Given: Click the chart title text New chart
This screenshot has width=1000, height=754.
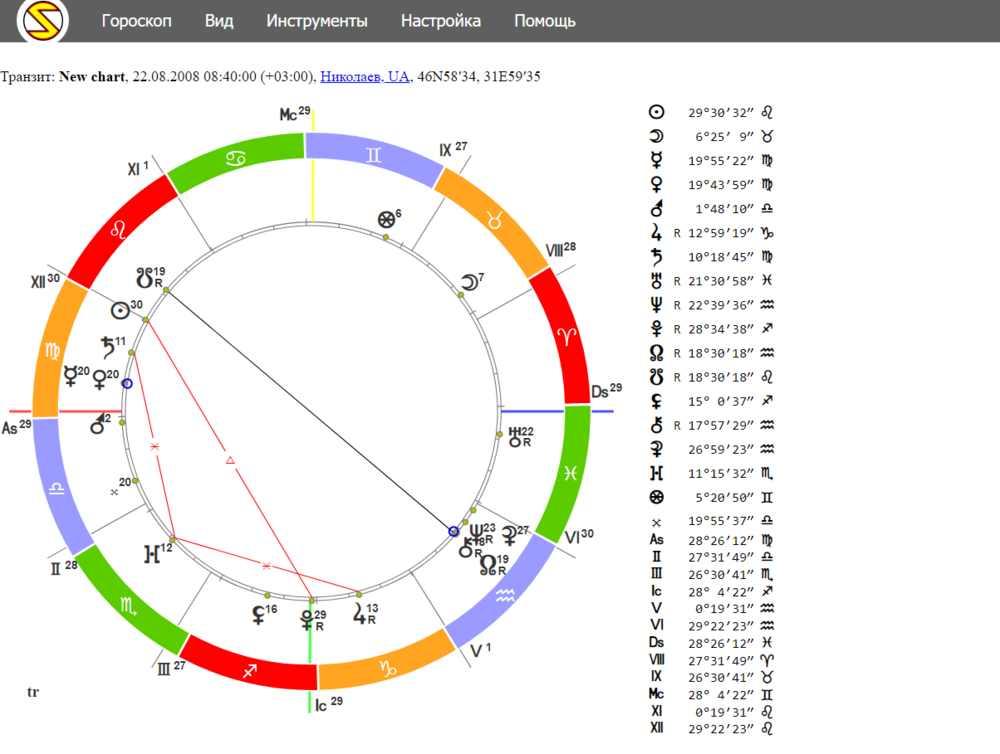Looking at the screenshot, I should pyautogui.click(x=92, y=77).
